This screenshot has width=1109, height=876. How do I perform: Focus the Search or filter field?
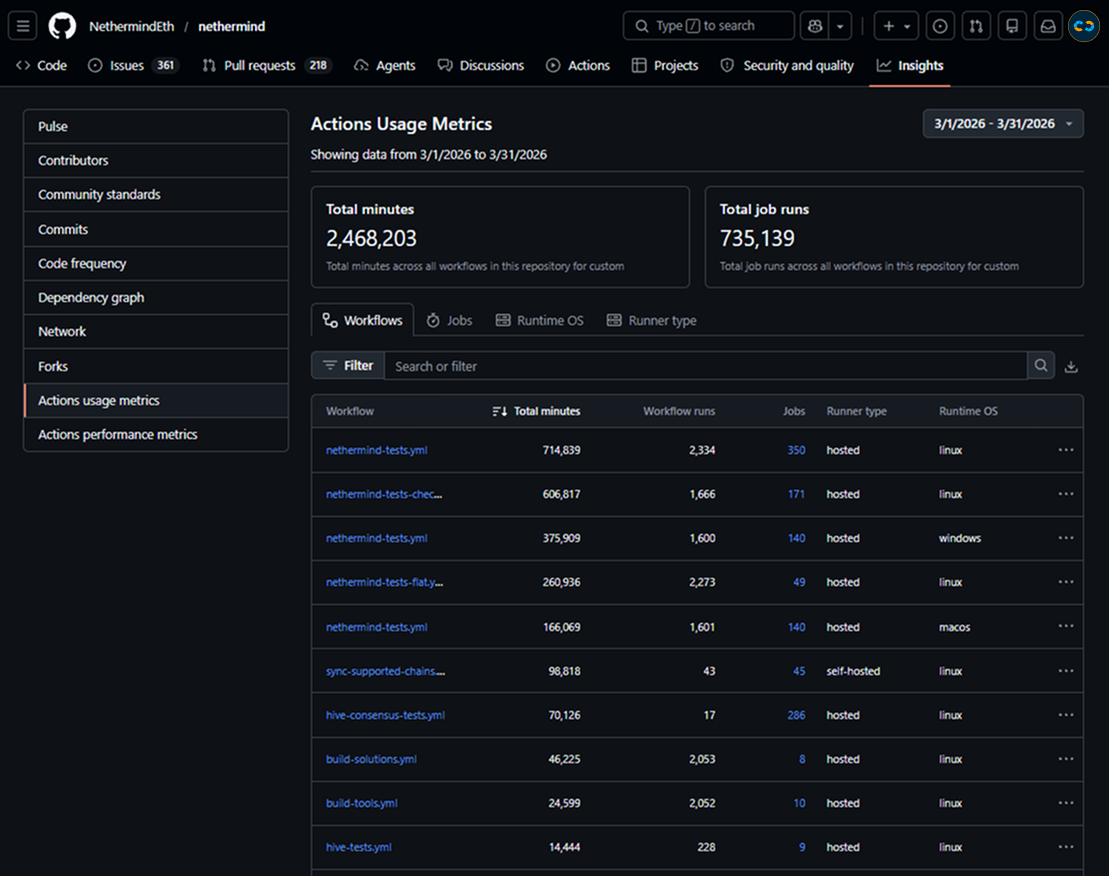(x=705, y=366)
